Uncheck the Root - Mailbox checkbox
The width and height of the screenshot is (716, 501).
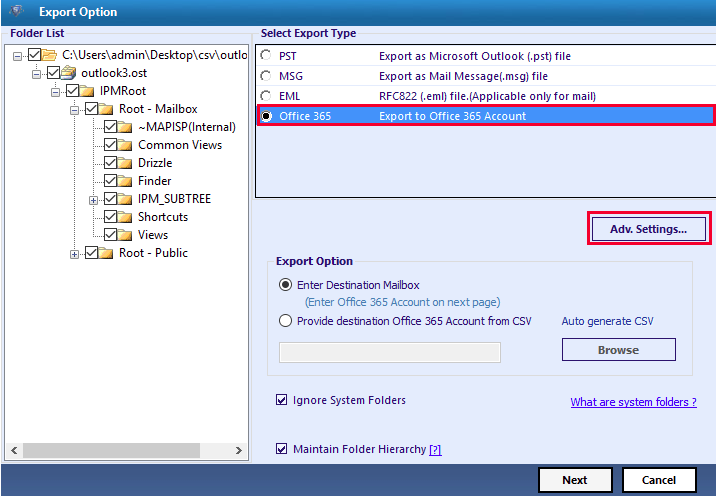pyautogui.click(x=91, y=109)
